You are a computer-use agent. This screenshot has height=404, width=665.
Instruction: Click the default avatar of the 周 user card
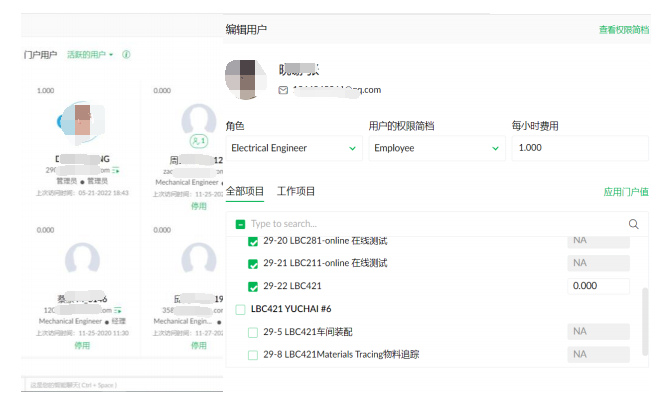pos(199,119)
